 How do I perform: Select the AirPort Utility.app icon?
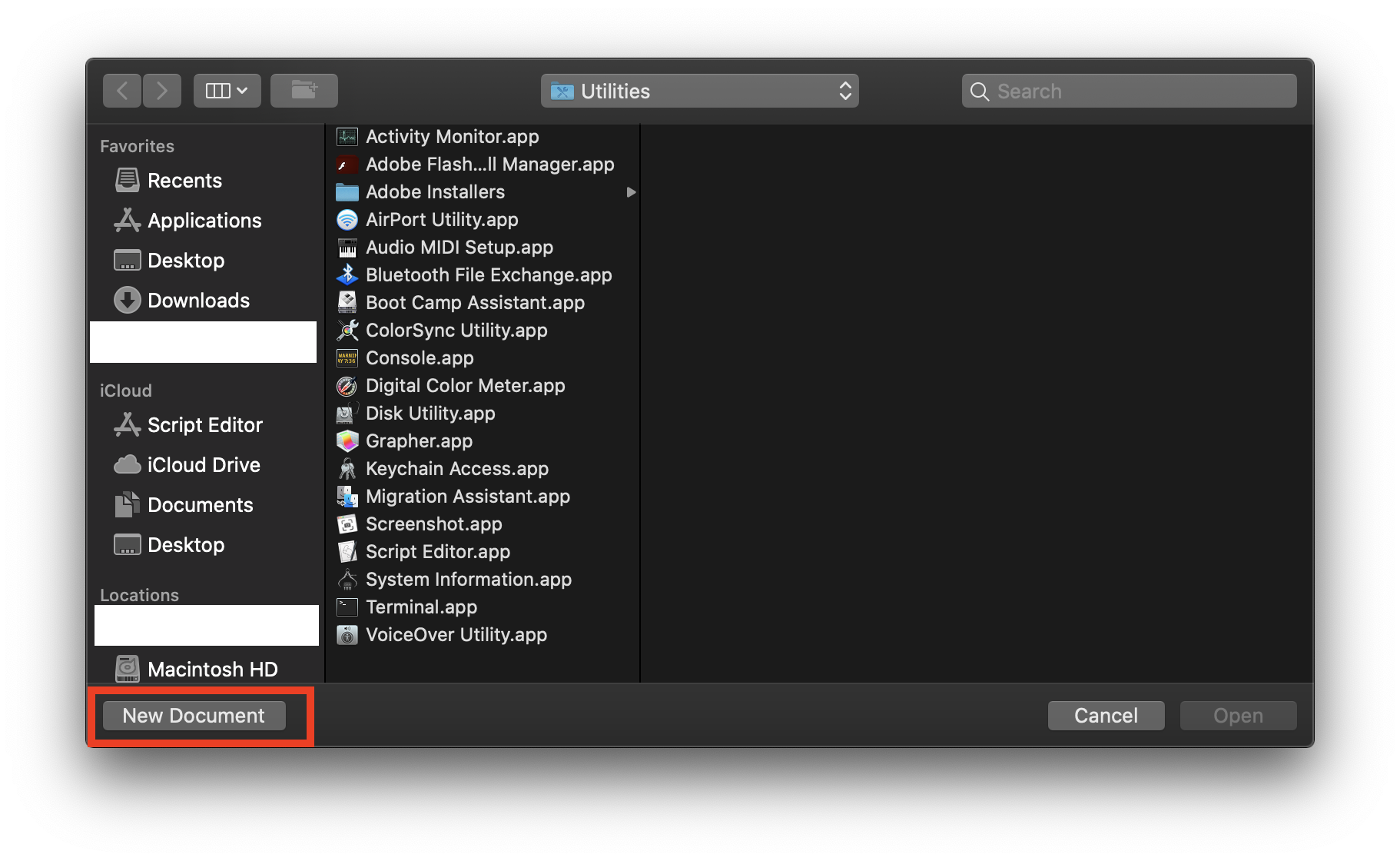point(347,219)
